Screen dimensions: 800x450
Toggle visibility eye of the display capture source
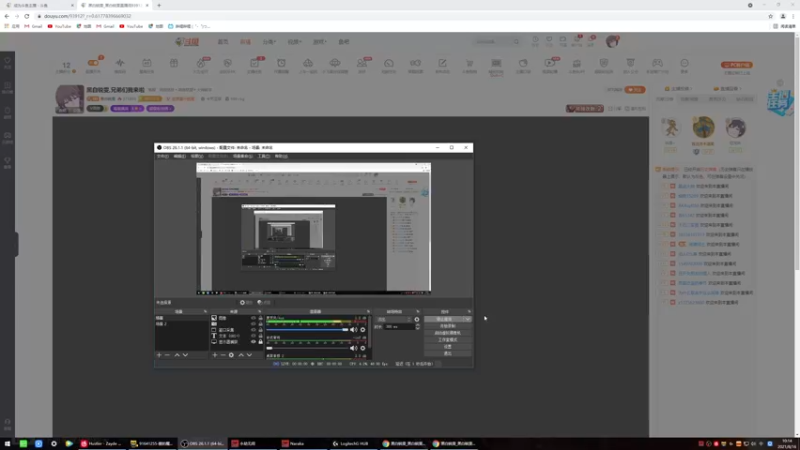click(x=253, y=342)
